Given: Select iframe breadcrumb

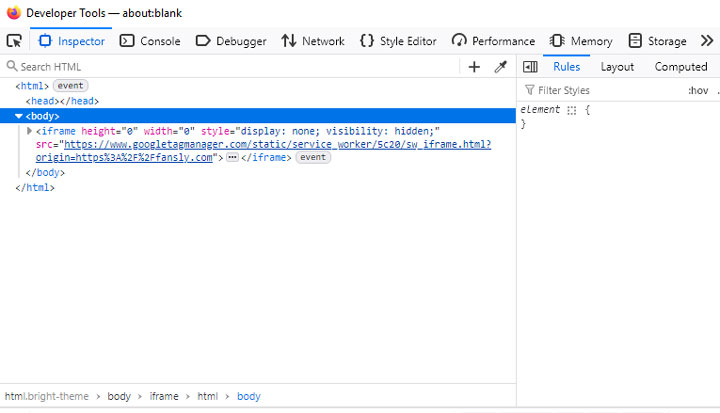Looking at the screenshot, I should [163, 396].
